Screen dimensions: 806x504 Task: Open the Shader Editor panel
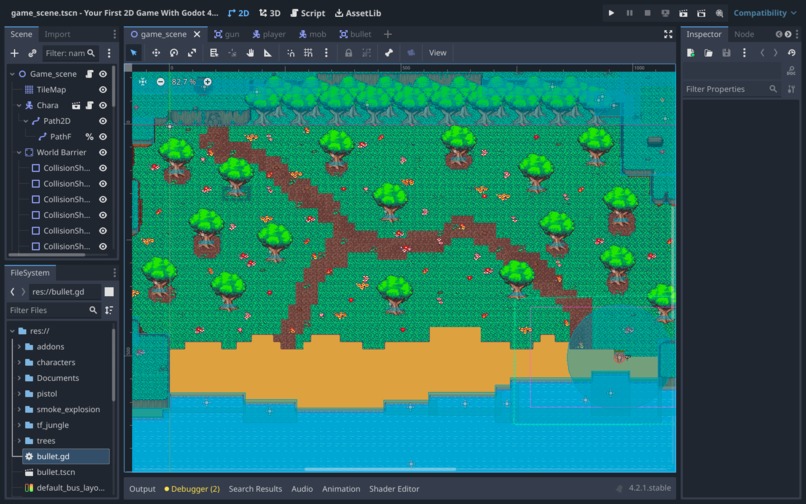[394, 489]
